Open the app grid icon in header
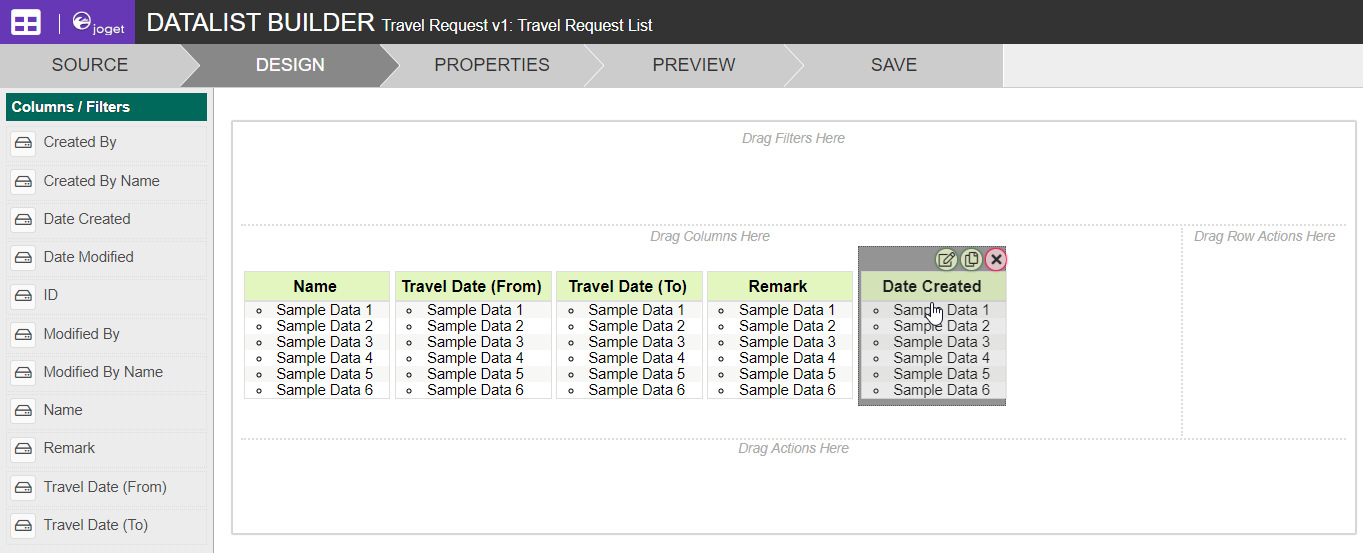This screenshot has height=553, width=1363. [26, 23]
